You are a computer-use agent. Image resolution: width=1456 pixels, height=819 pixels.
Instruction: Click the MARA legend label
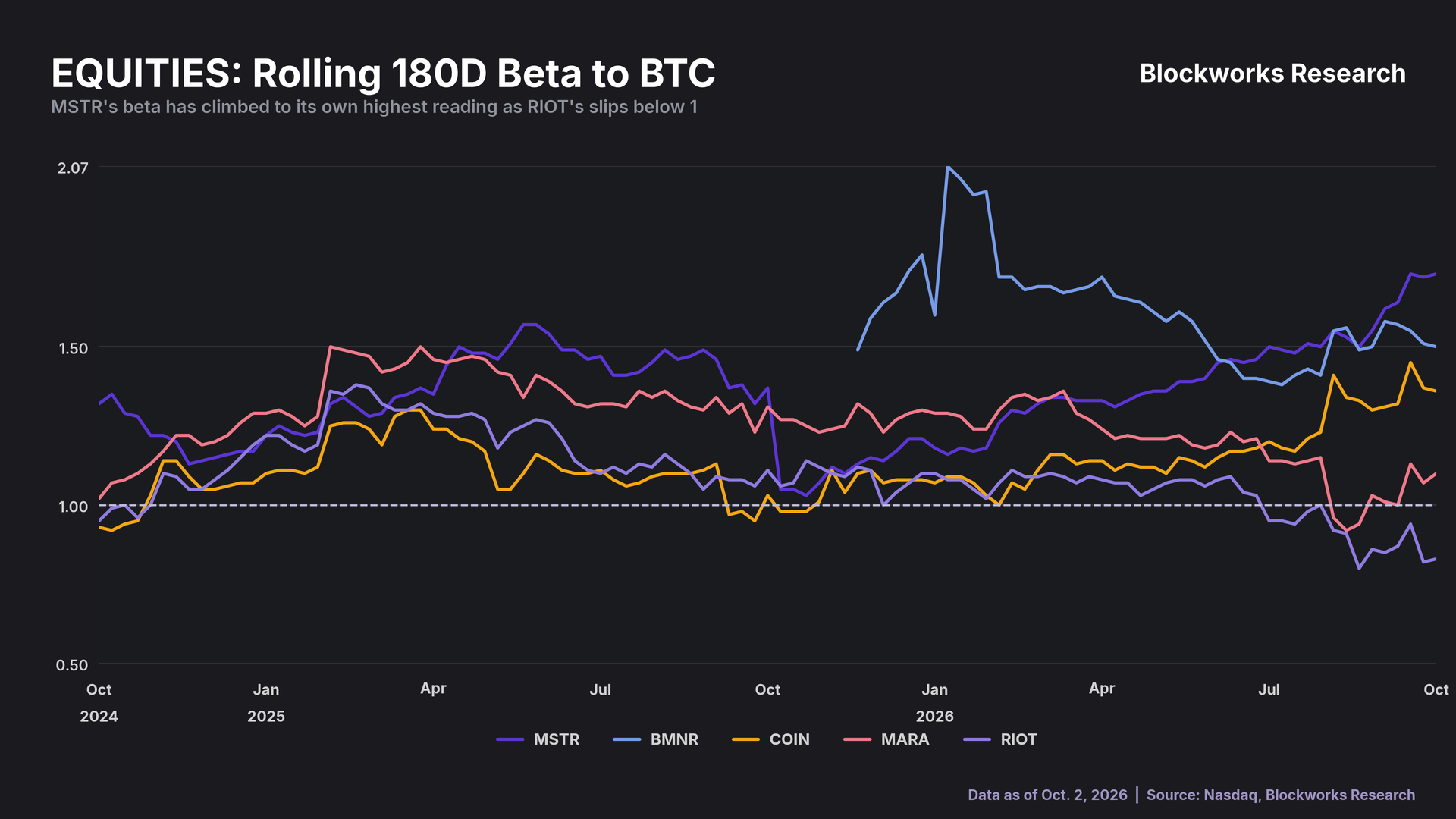click(905, 739)
